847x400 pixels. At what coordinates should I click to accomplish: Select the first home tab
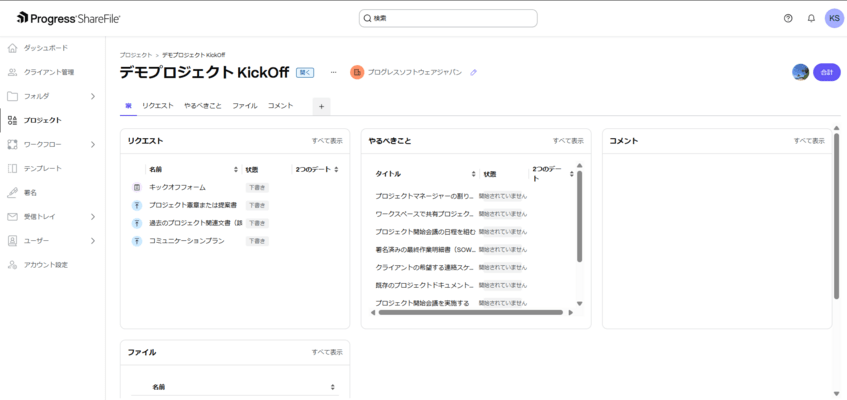[x=129, y=106]
